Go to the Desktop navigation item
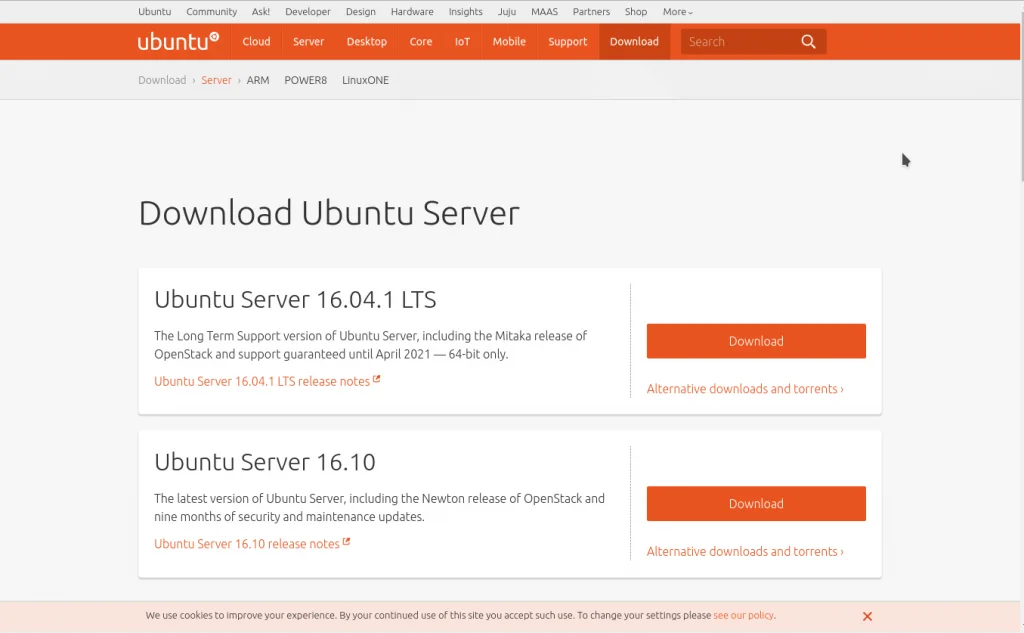The width and height of the screenshot is (1024, 633). [366, 41]
